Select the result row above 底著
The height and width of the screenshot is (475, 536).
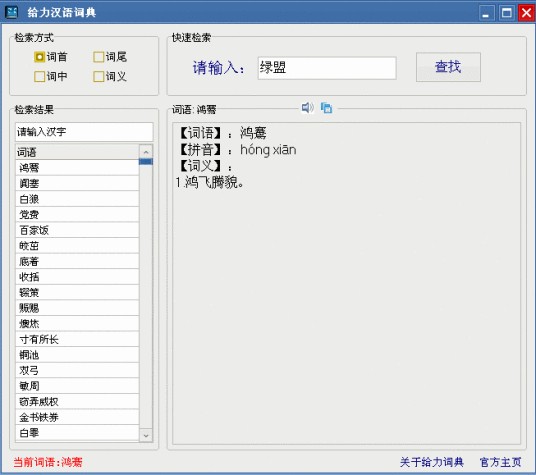click(77, 246)
